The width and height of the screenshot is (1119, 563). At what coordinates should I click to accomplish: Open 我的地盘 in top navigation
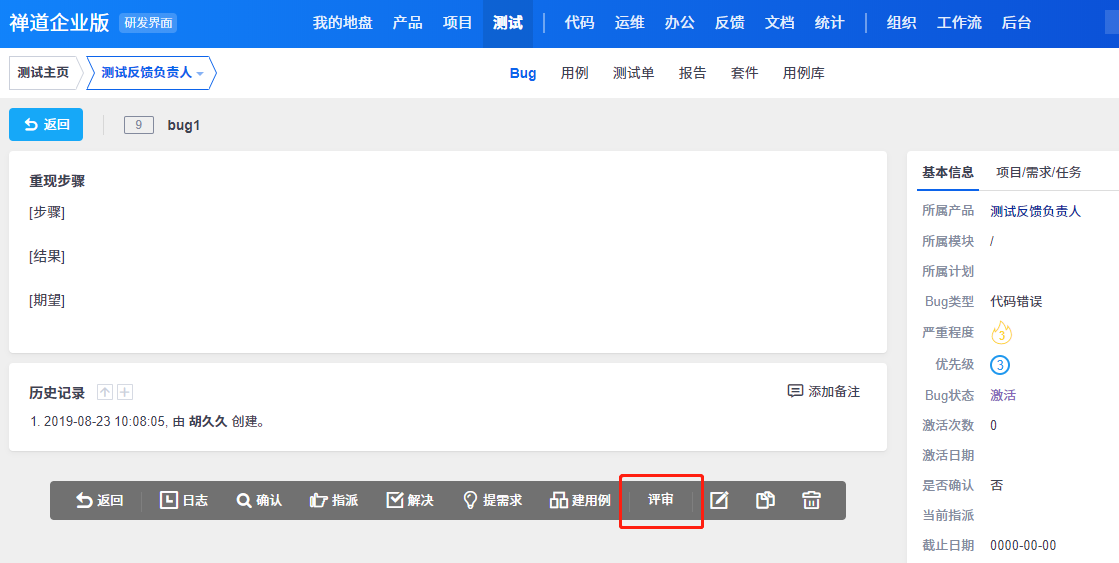343,23
